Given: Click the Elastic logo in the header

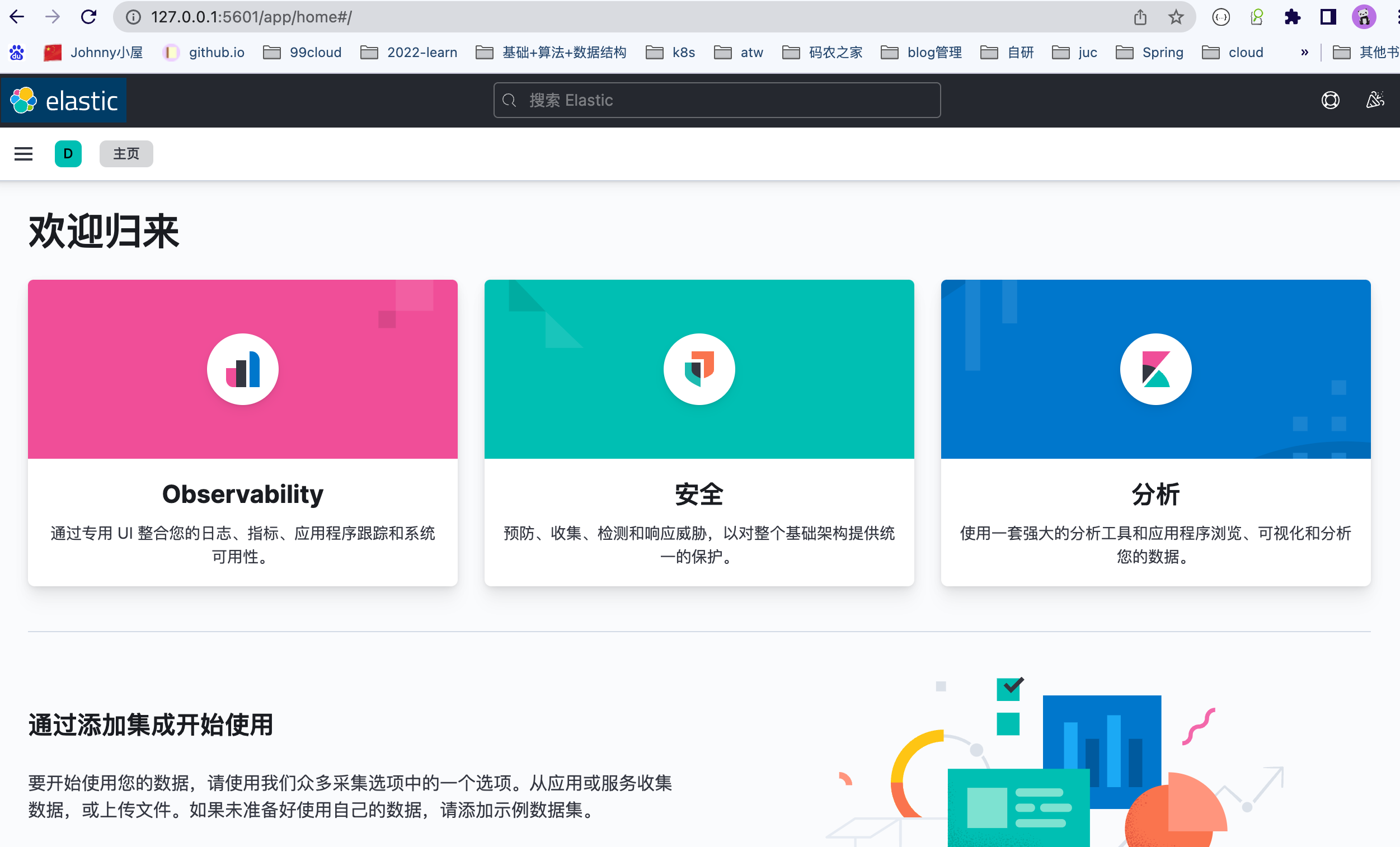Looking at the screenshot, I should coord(63,100).
